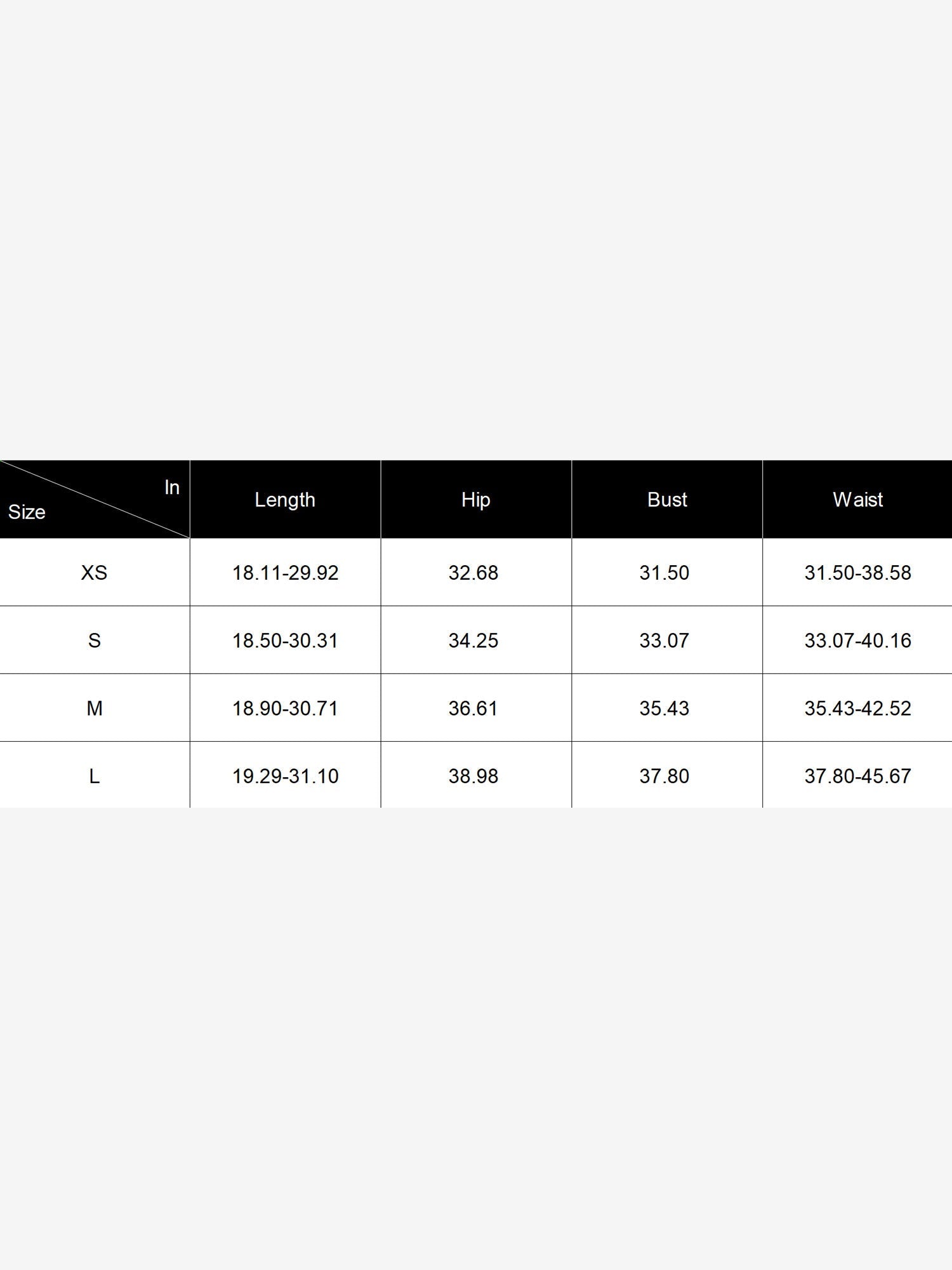This screenshot has height=1270, width=952.
Task: Click the S waist range 33.07-40.16
Action: pyautogui.click(x=857, y=640)
